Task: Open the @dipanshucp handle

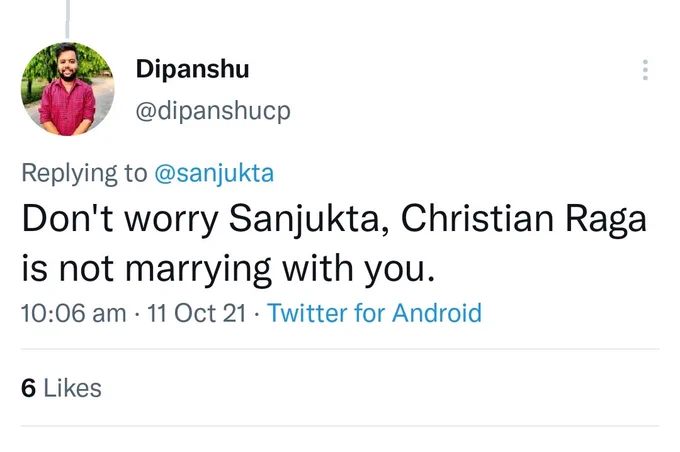Action: tap(213, 111)
